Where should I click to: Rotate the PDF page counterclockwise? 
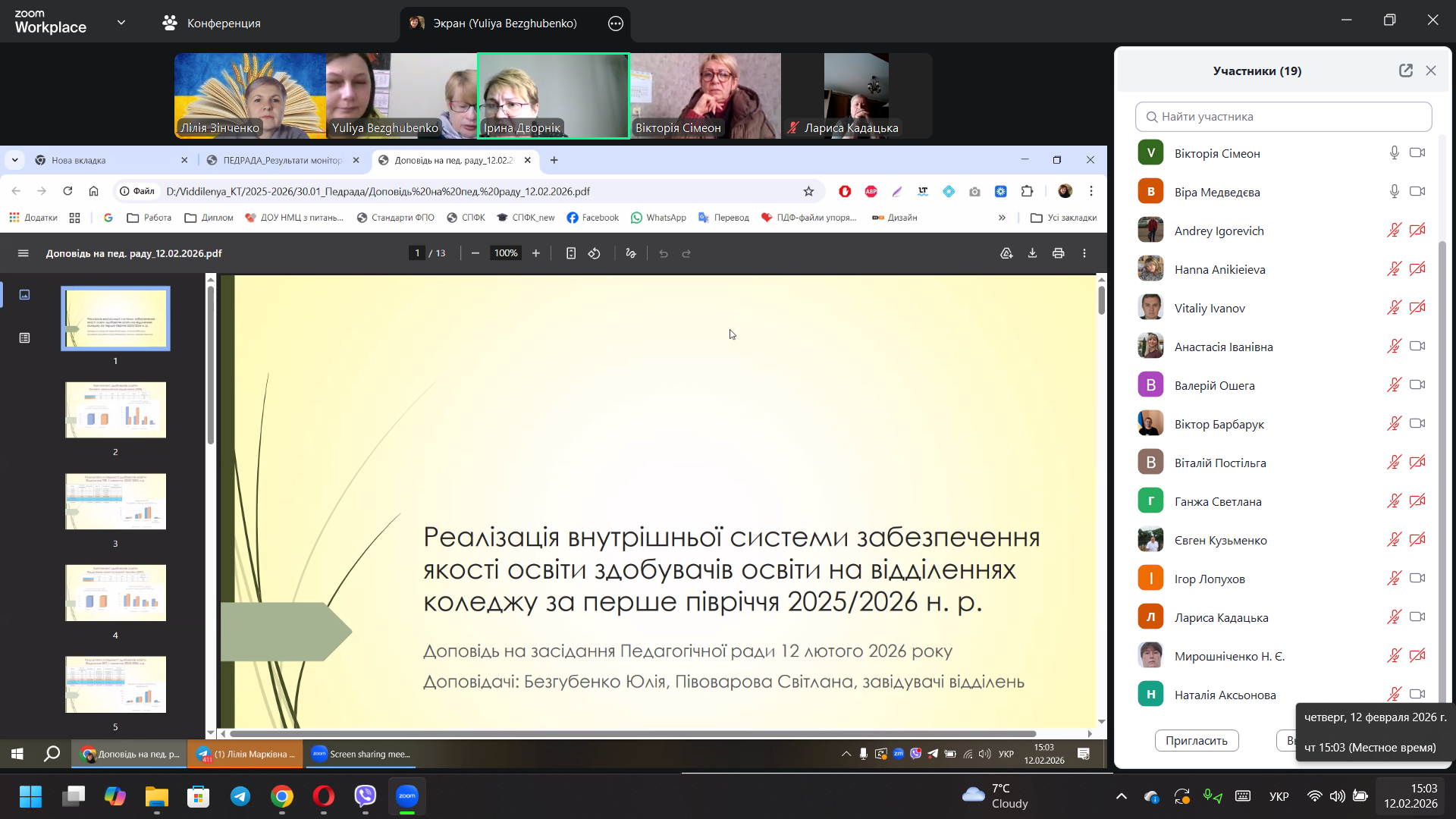[595, 253]
